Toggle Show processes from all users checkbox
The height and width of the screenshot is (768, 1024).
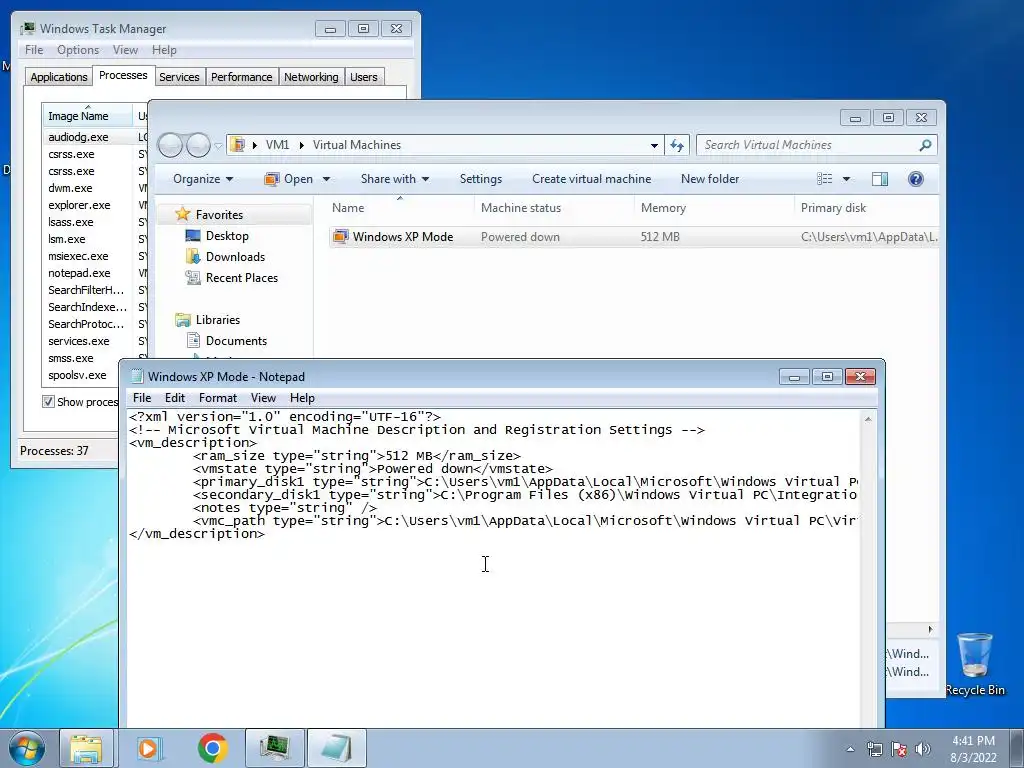(x=48, y=402)
